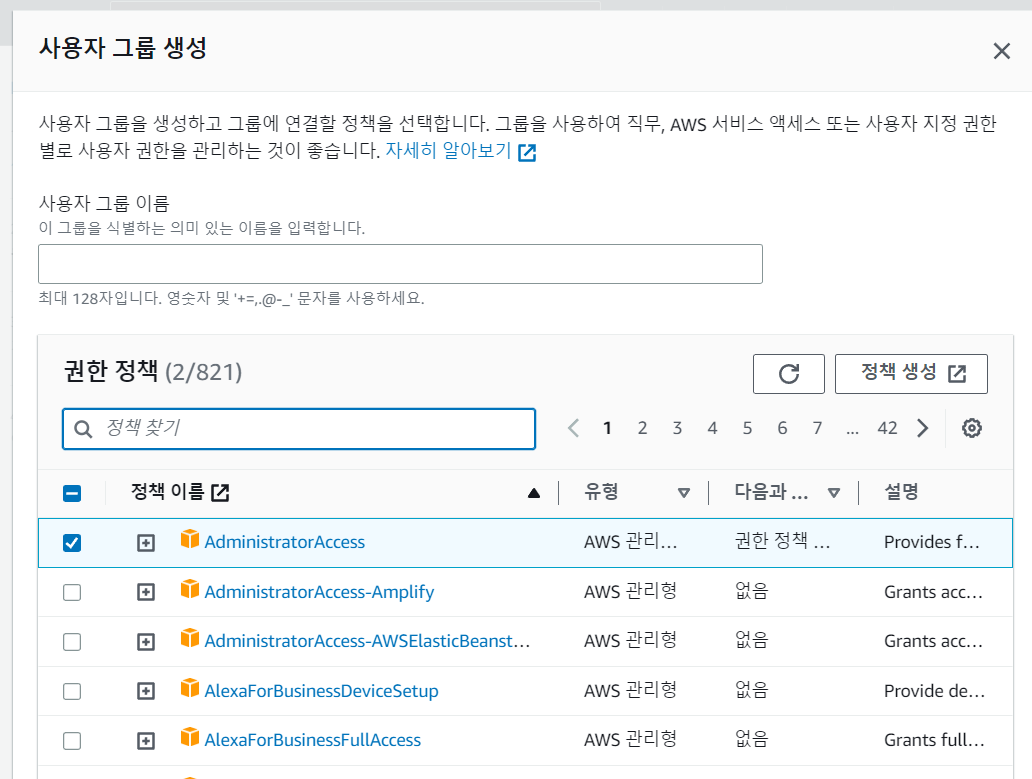Screen dimensions: 1032x779
Task: Go to page 3 of policies
Action: click(x=677, y=428)
